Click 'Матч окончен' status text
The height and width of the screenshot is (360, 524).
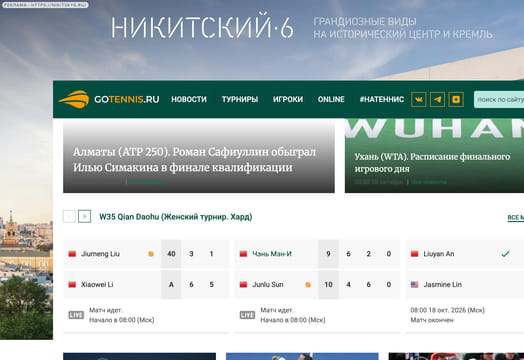click(x=432, y=320)
